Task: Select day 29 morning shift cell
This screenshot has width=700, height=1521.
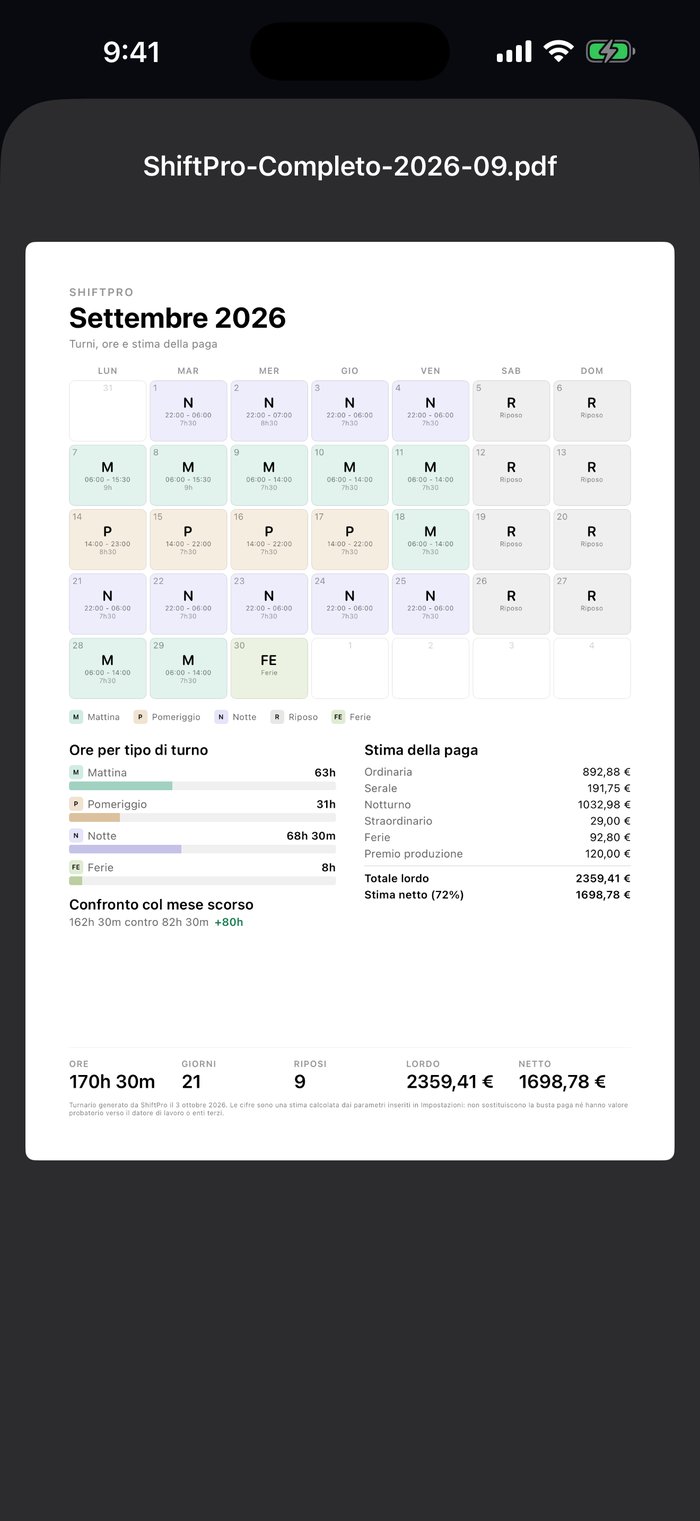Action: click(x=188, y=668)
